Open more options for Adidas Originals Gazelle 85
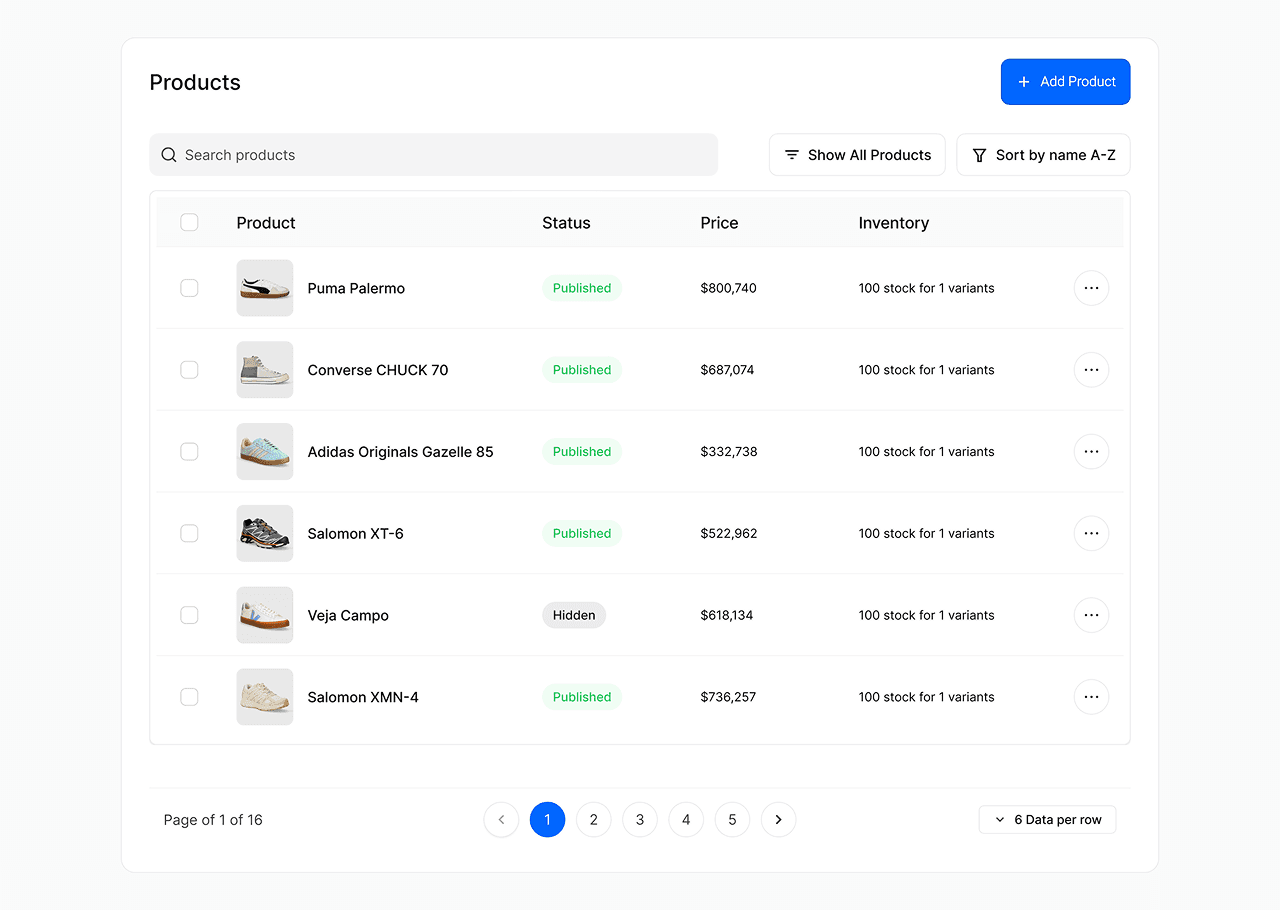The image size is (1280, 910). pos(1091,452)
